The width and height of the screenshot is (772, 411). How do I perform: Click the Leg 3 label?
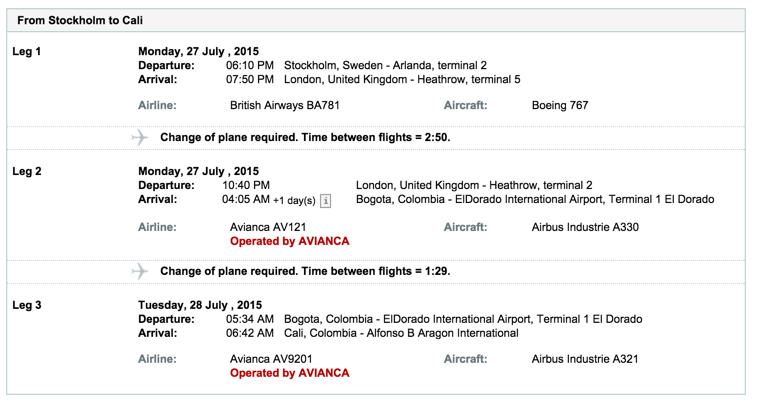pyautogui.click(x=27, y=304)
